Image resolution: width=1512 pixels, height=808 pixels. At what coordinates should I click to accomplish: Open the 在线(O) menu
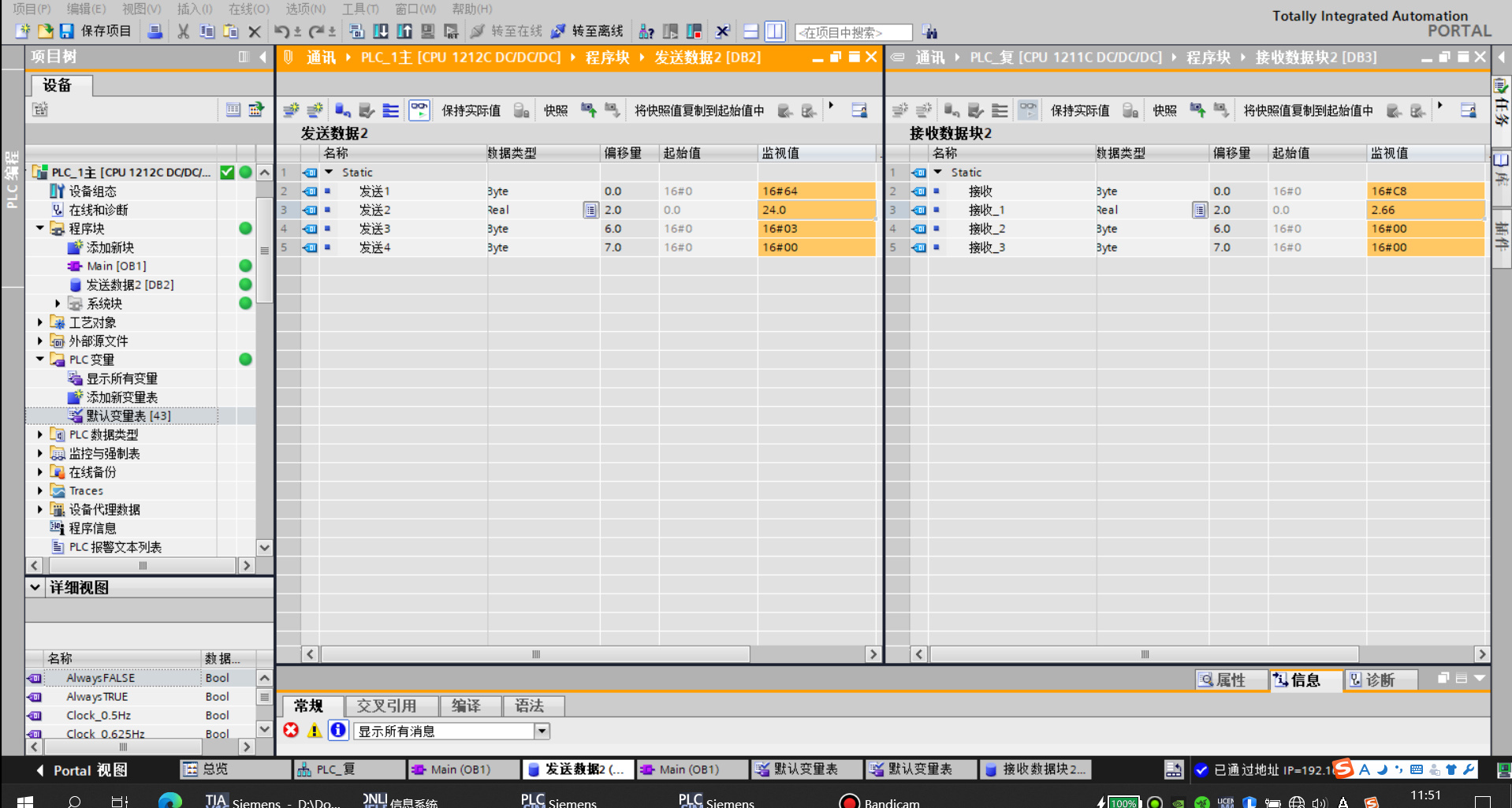point(249,9)
